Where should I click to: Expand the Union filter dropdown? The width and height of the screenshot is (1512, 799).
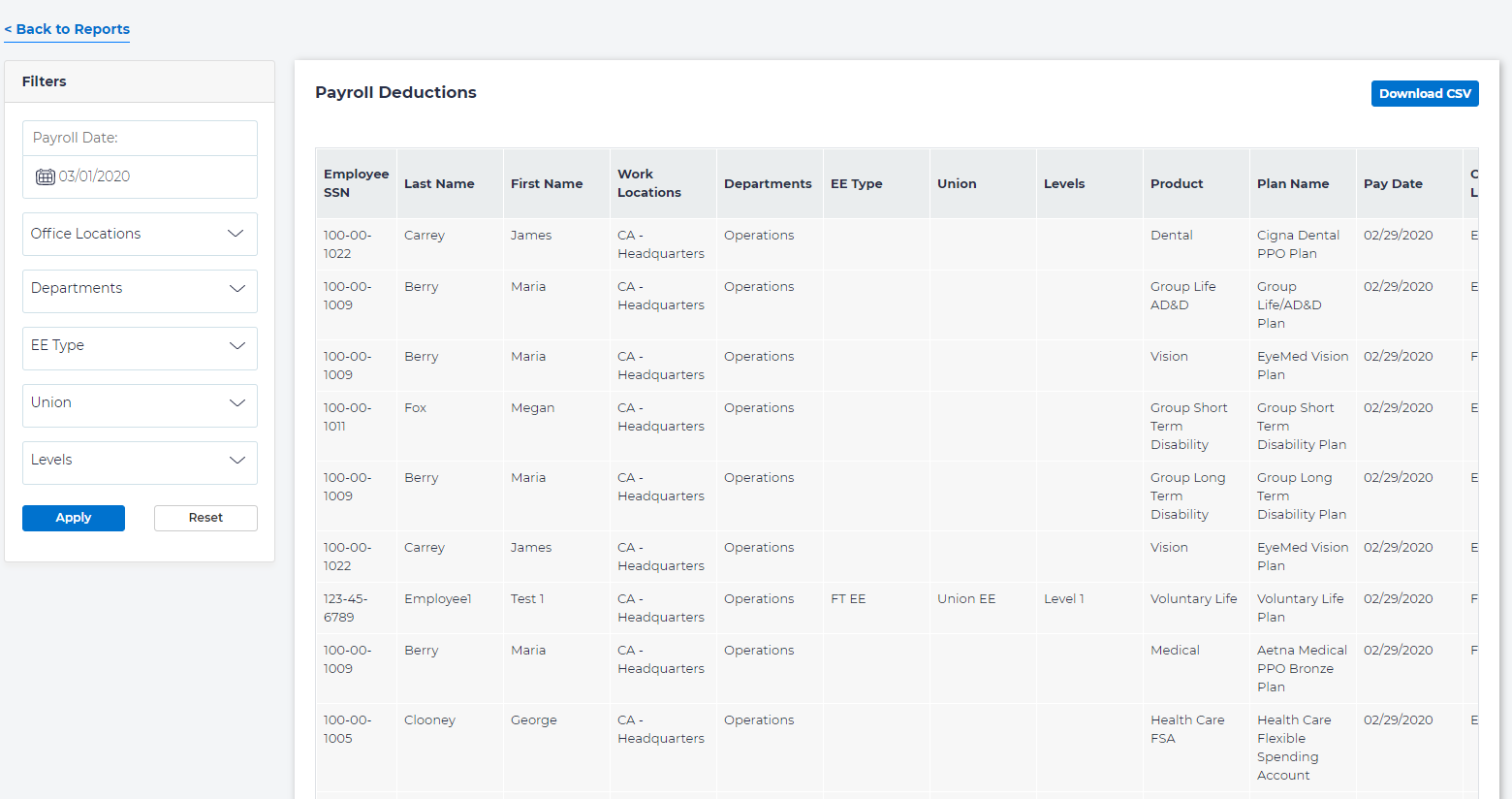click(x=140, y=403)
